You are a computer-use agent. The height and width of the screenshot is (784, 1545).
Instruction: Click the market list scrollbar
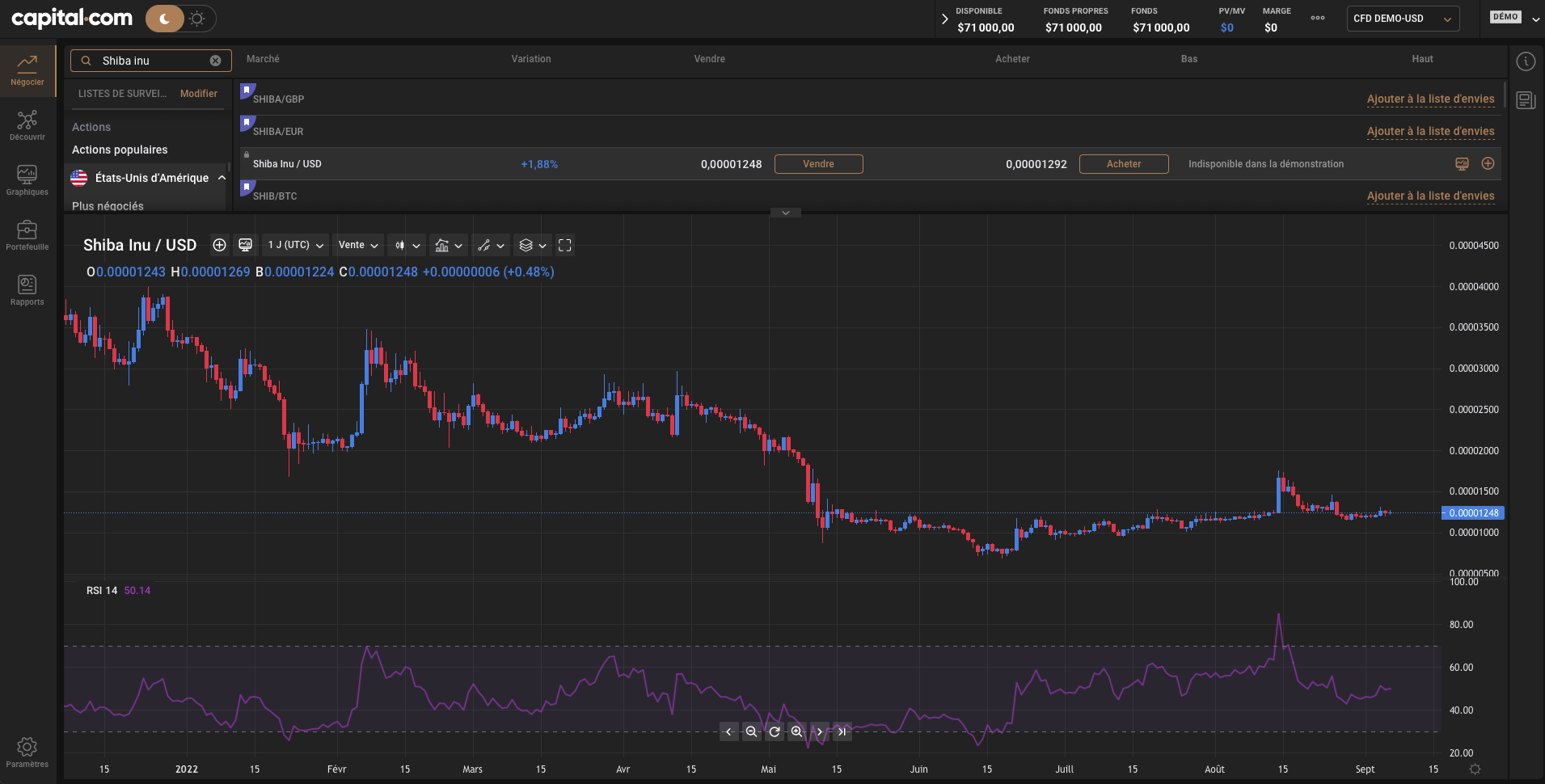click(x=1505, y=95)
